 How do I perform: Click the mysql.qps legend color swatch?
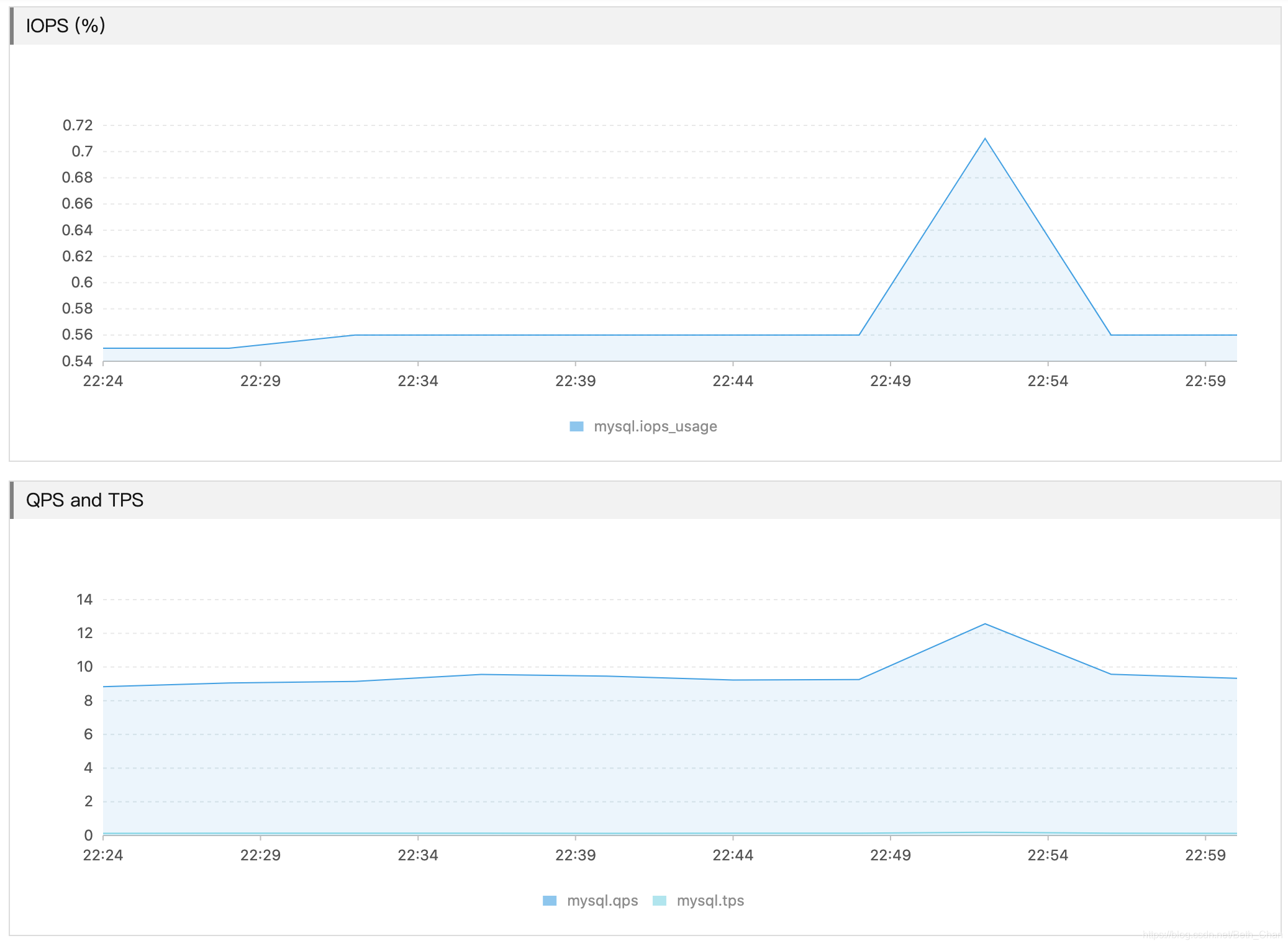pyautogui.click(x=550, y=901)
